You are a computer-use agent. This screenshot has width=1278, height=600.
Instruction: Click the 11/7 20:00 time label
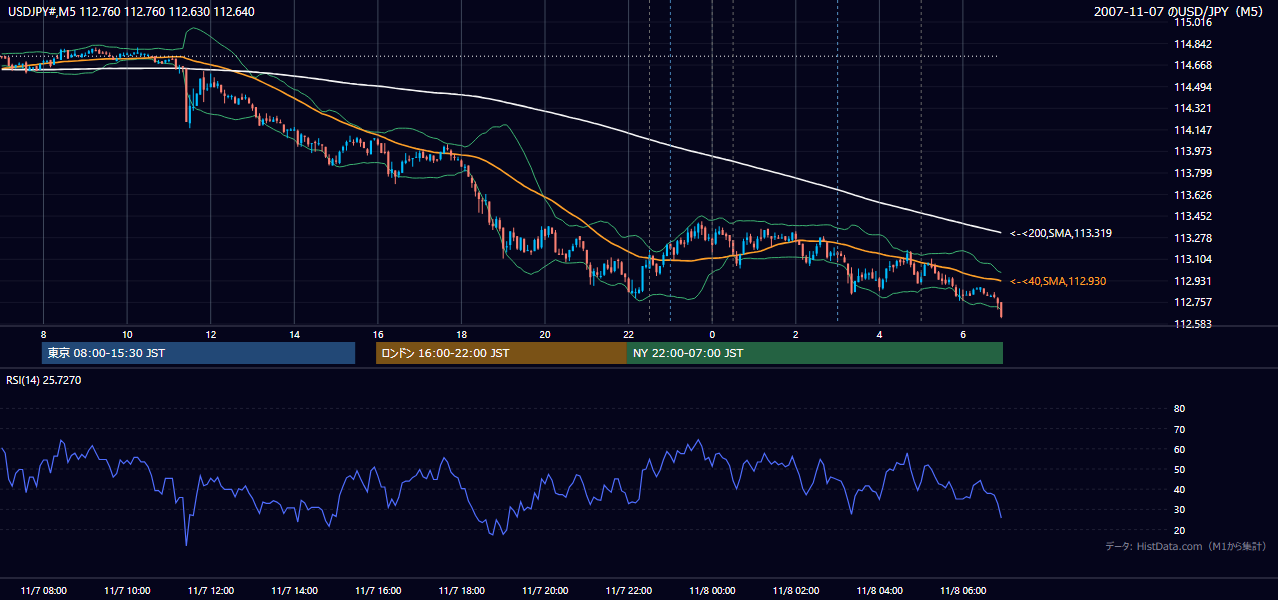544,591
